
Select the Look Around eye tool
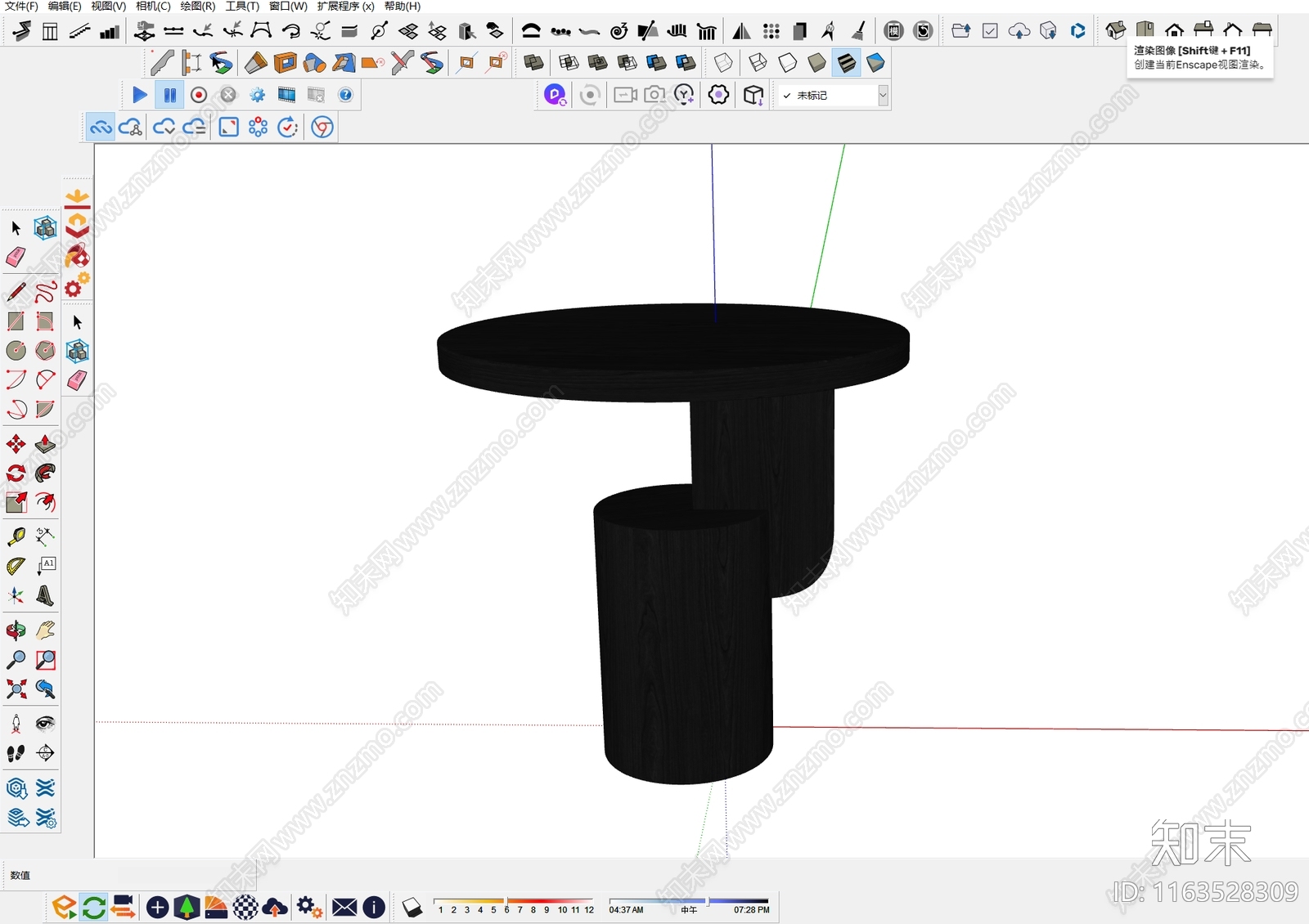(x=45, y=723)
